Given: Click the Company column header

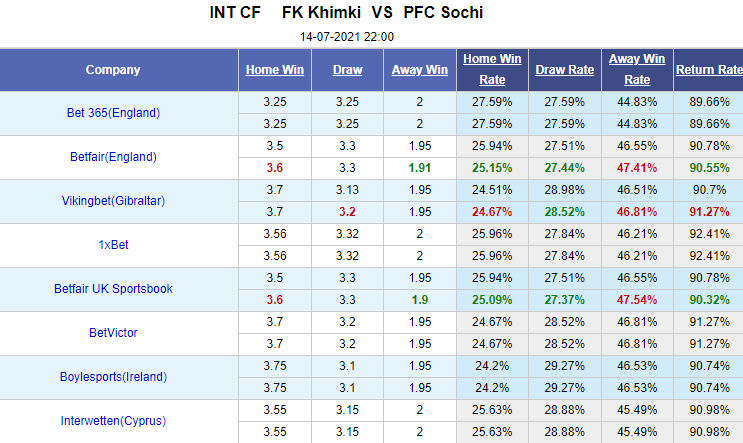Looking at the screenshot, I should tap(113, 70).
